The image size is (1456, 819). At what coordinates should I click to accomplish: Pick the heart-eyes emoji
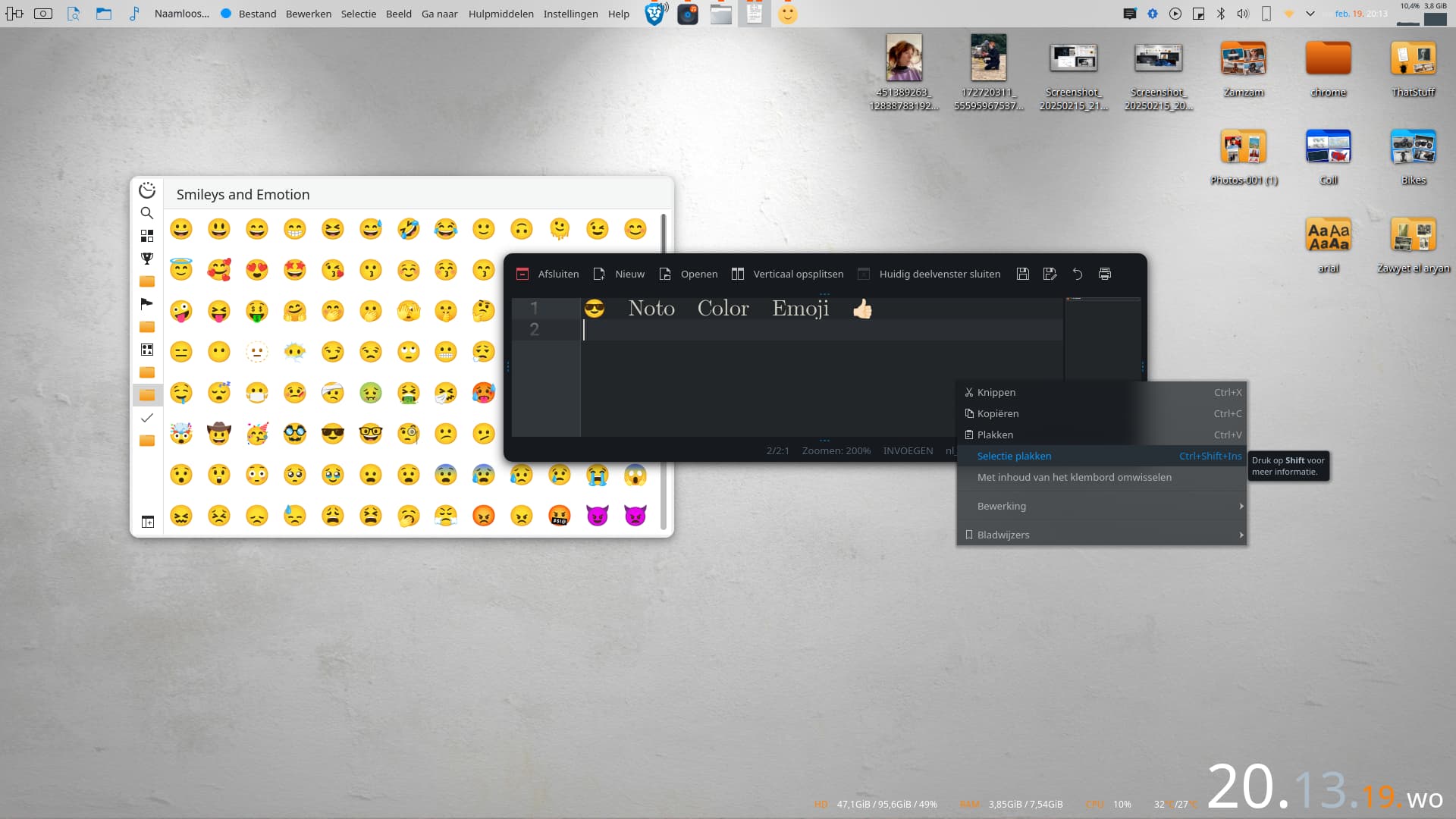point(257,270)
